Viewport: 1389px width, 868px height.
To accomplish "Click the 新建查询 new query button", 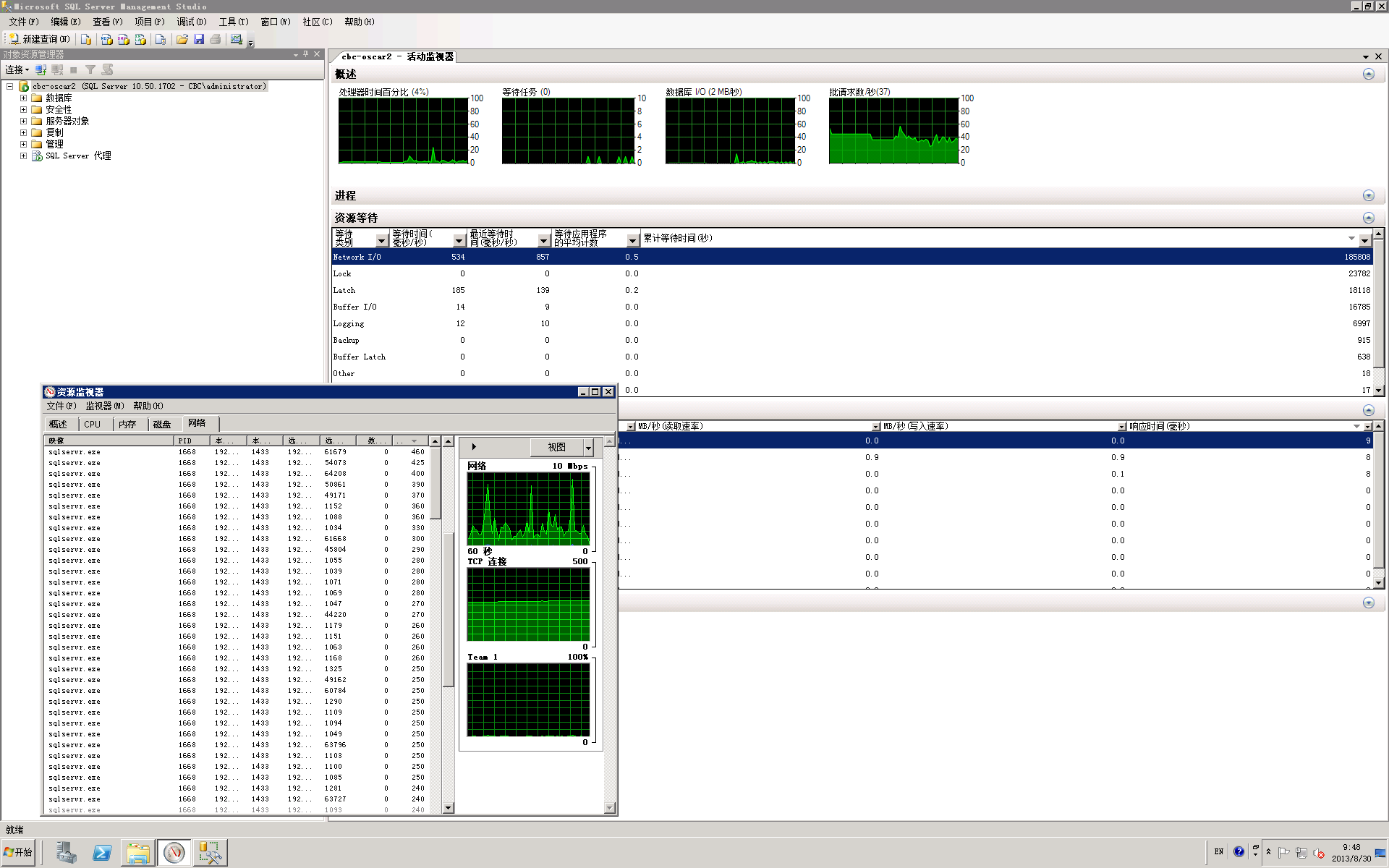I will point(40,39).
